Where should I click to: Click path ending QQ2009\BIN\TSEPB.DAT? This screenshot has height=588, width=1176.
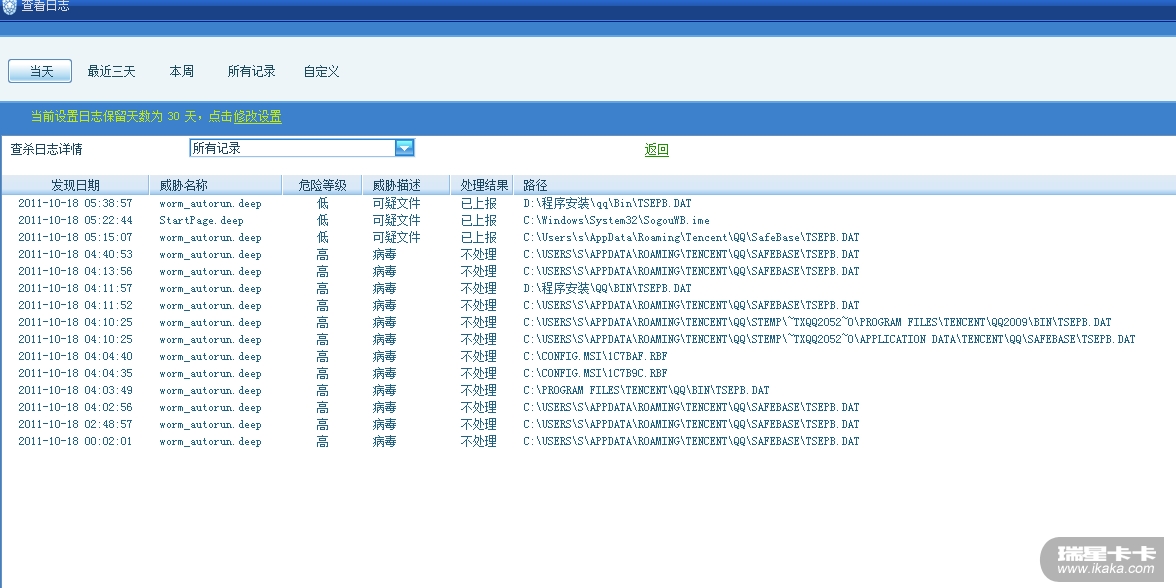(818, 322)
